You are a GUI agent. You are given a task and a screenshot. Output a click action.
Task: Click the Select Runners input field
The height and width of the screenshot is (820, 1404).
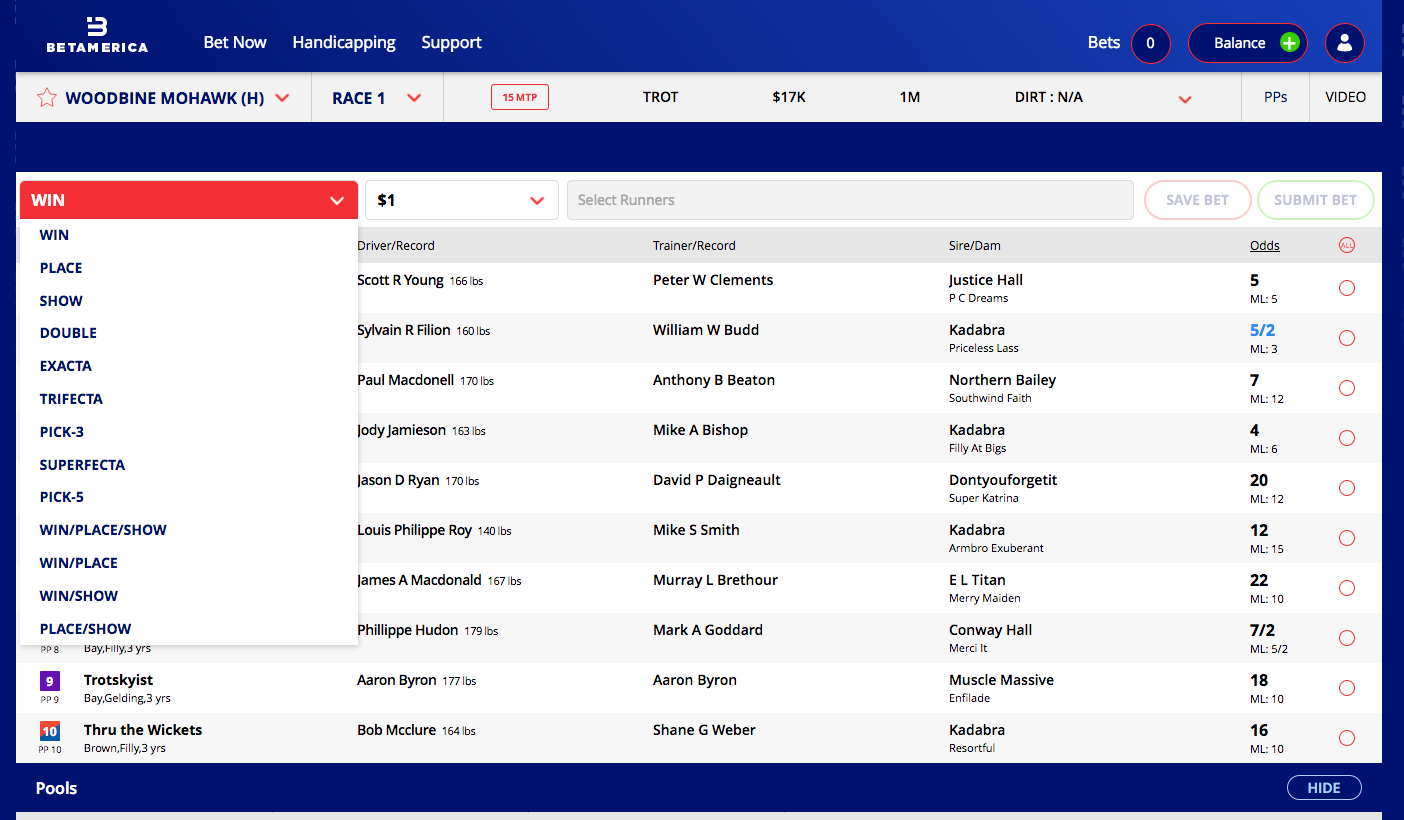[849, 200]
